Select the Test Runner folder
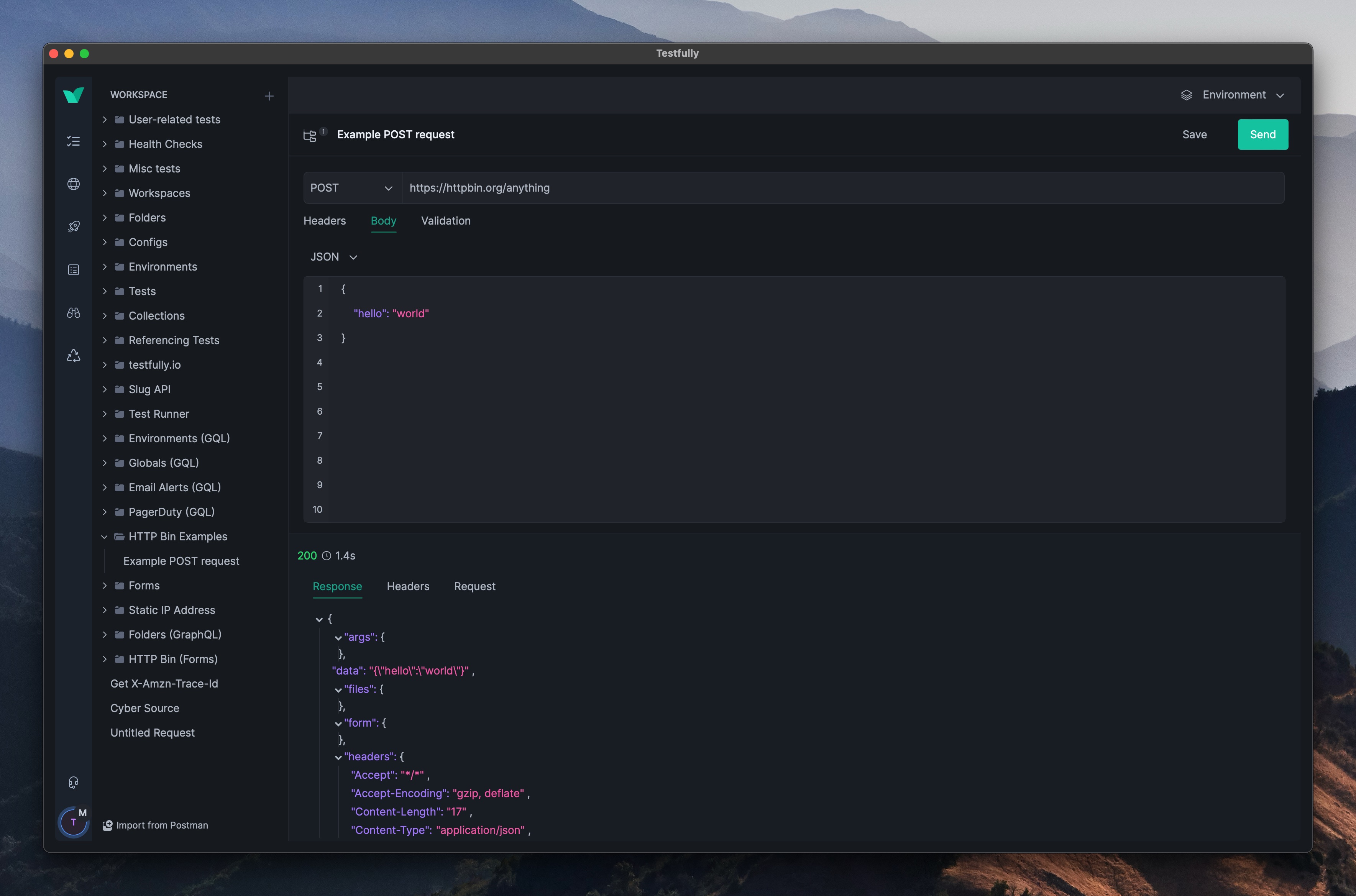The width and height of the screenshot is (1356, 896). tap(159, 414)
